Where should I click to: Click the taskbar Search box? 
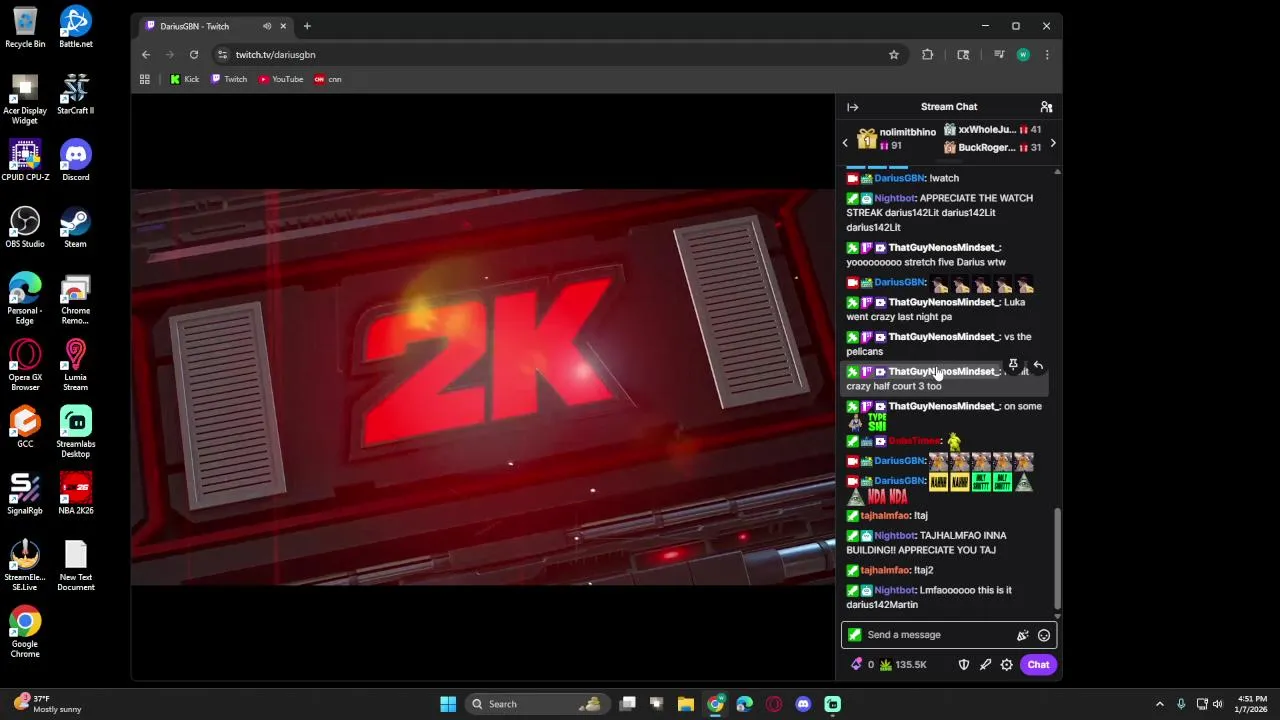[538, 704]
